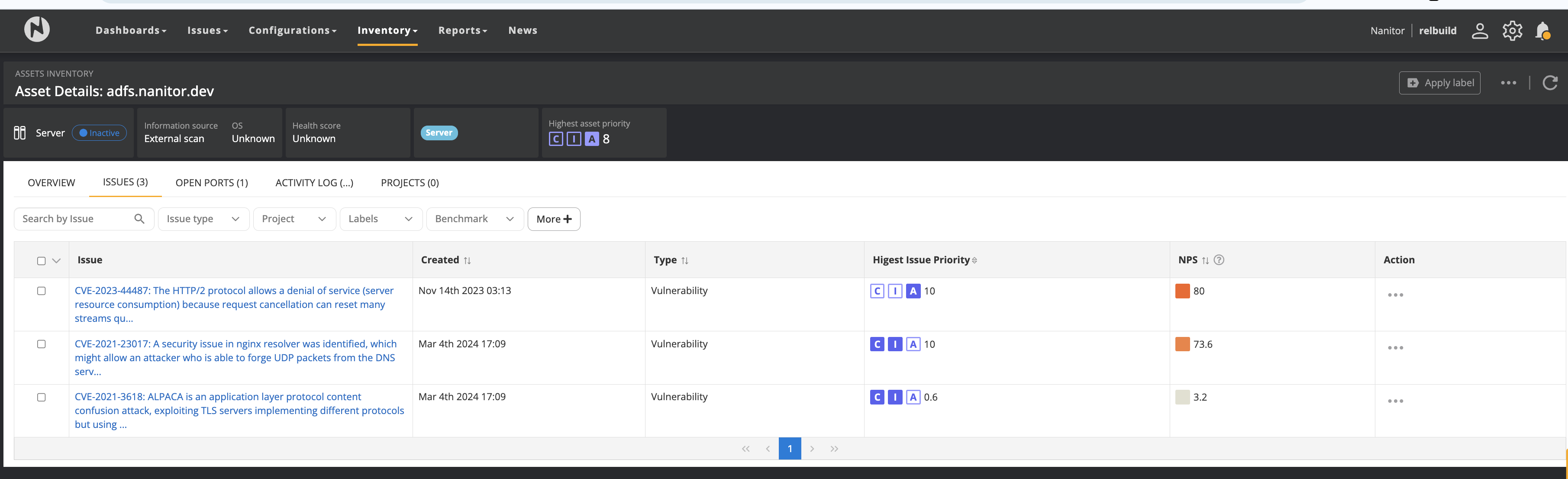Image resolution: width=1568 pixels, height=479 pixels.
Task: Click NPS help question mark icon
Action: [1219, 260]
